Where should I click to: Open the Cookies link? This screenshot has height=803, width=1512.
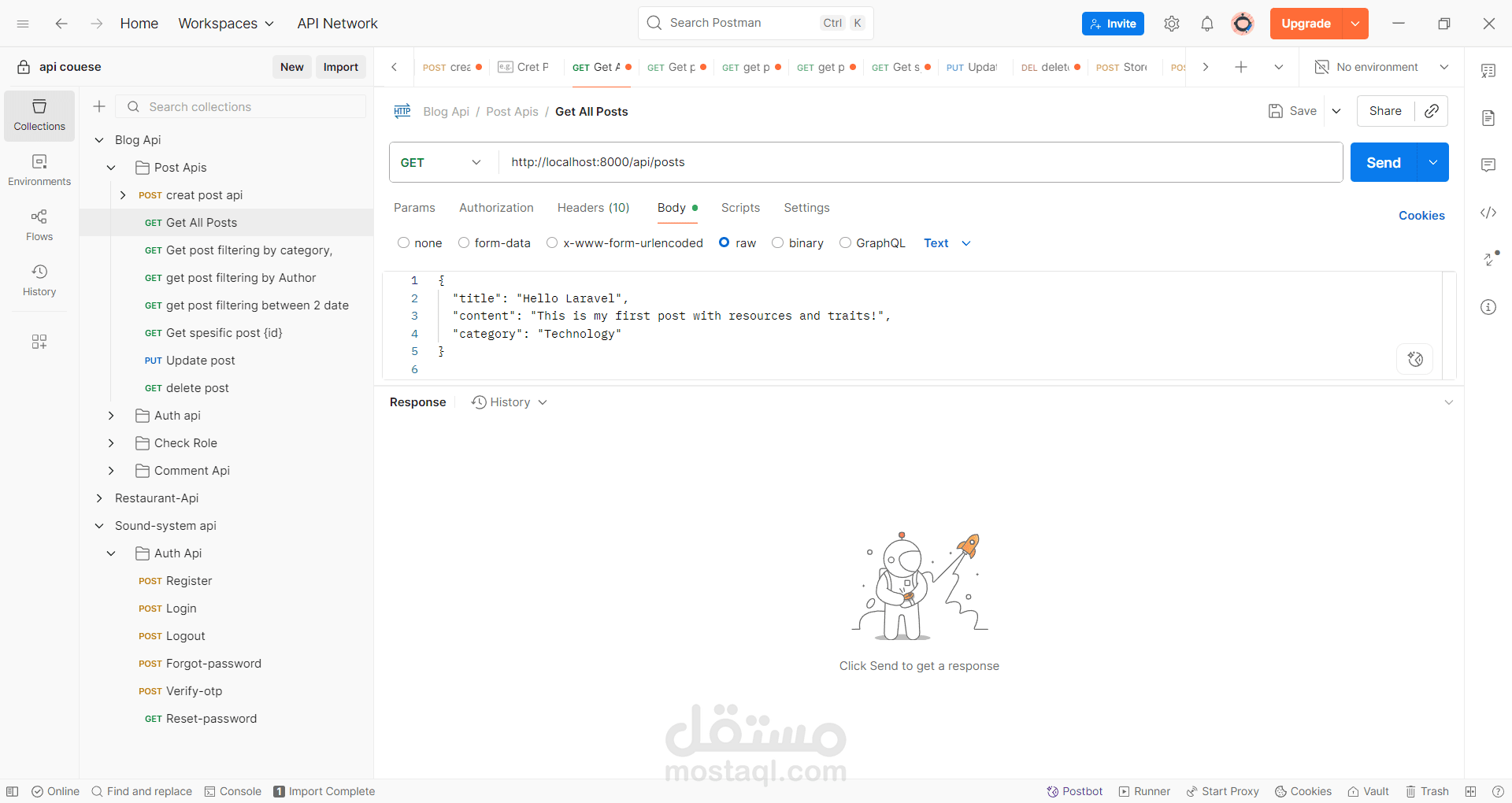click(x=1421, y=216)
